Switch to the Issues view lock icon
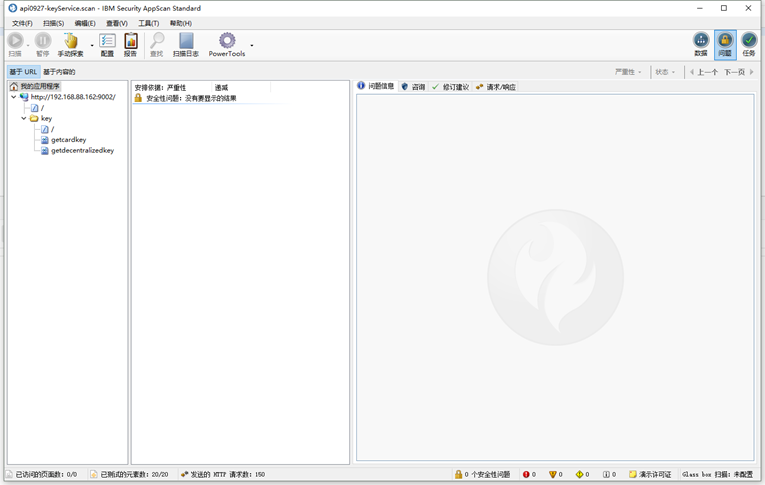 pyautogui.click(x=725, y=44)
